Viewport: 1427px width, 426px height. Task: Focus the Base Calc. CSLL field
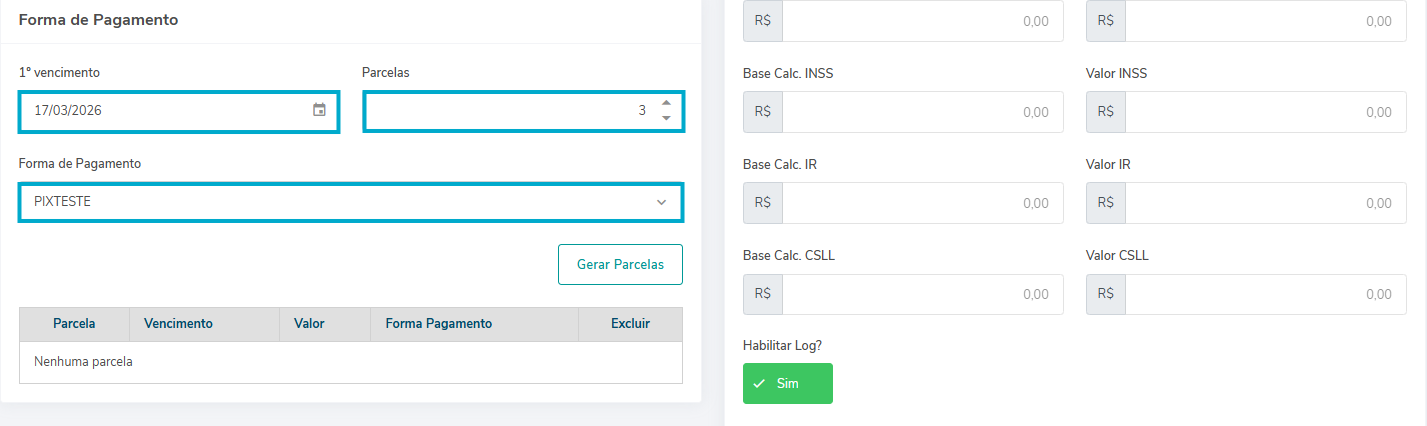[921, 294]
